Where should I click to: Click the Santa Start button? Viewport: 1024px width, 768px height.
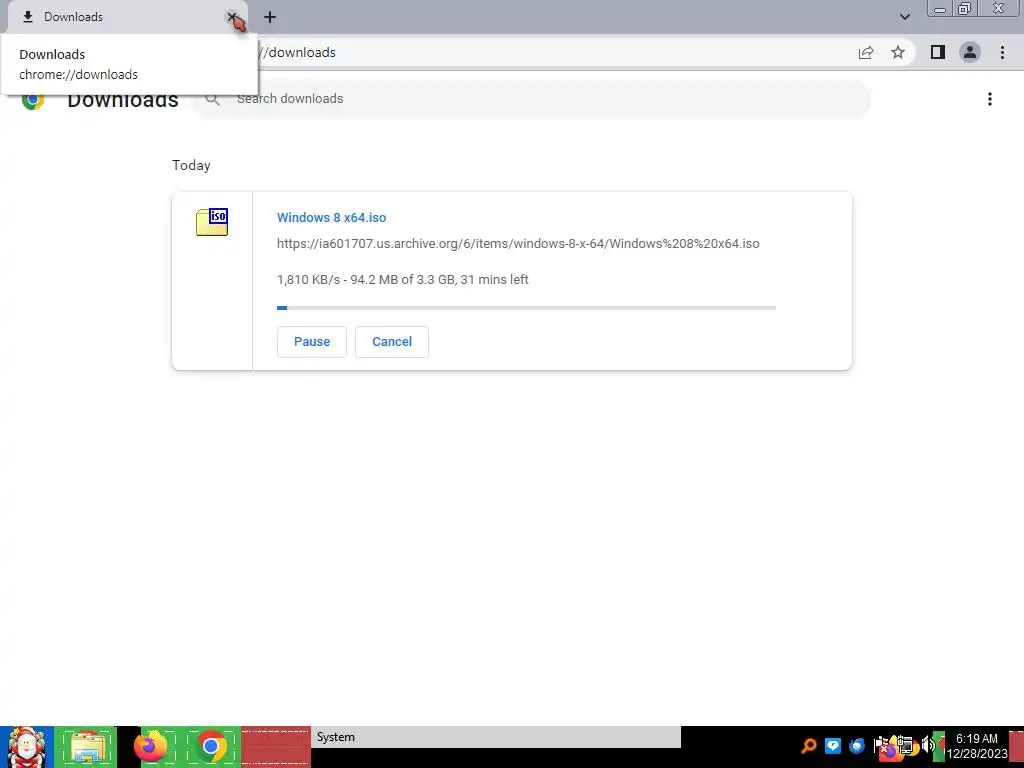[x=26, y=747]
